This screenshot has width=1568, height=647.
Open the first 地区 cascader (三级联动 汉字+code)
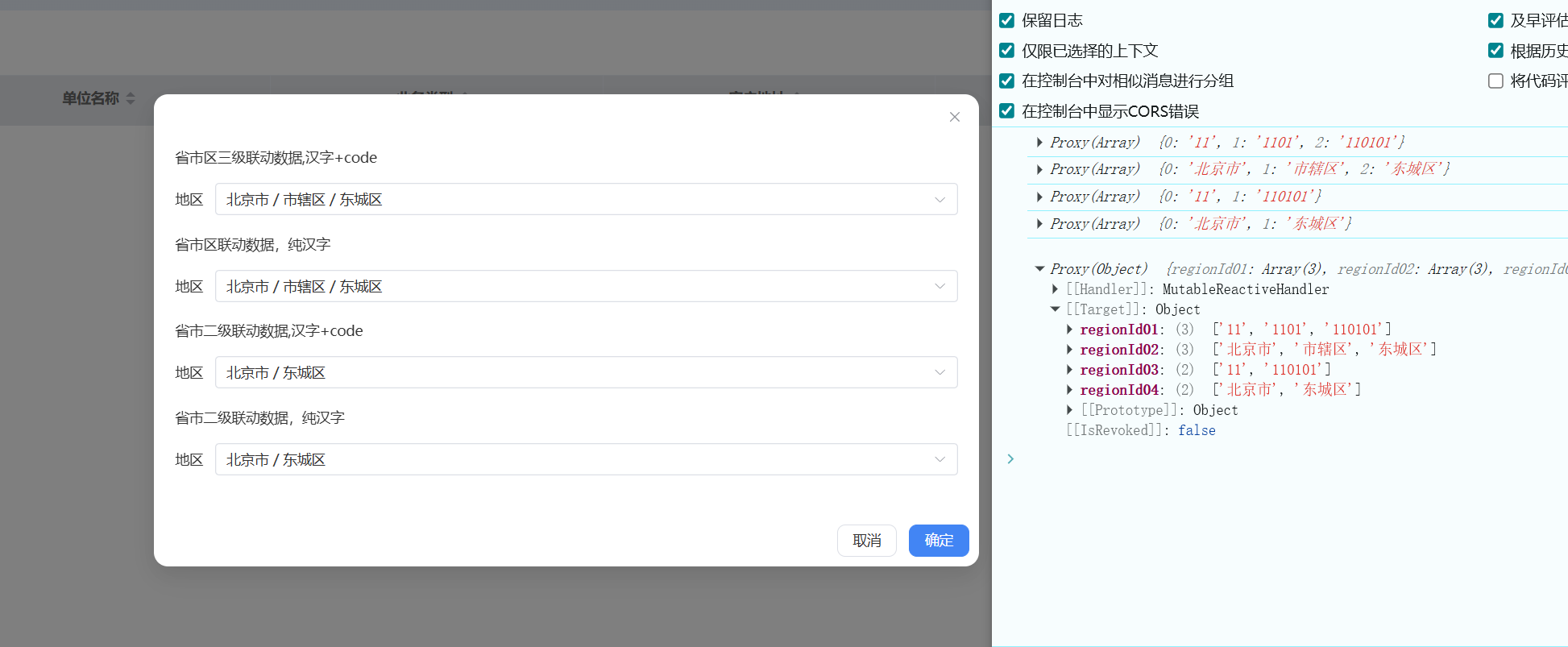[586, 199]
